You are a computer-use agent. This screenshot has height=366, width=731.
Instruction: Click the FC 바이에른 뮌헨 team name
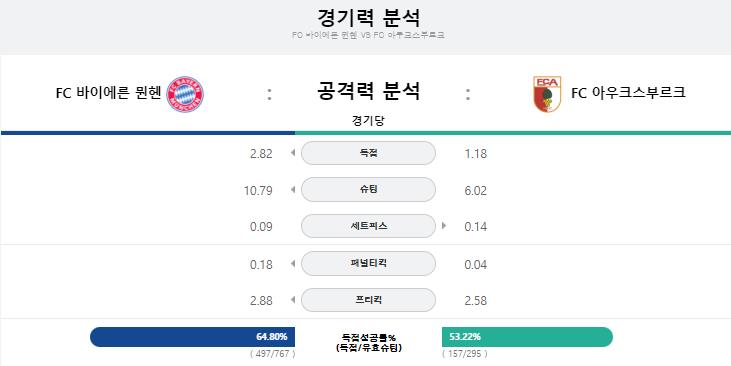tap(109, 93)
